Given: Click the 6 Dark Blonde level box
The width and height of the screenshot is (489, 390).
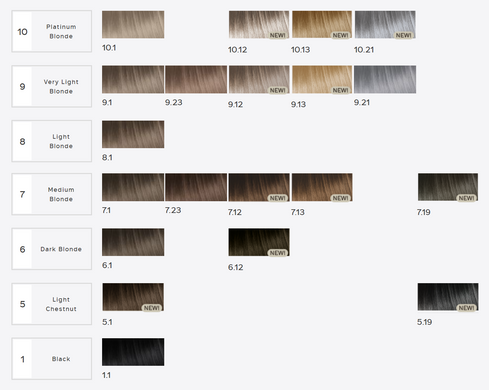Looking at the screenshot, I should tap(52, 249).
